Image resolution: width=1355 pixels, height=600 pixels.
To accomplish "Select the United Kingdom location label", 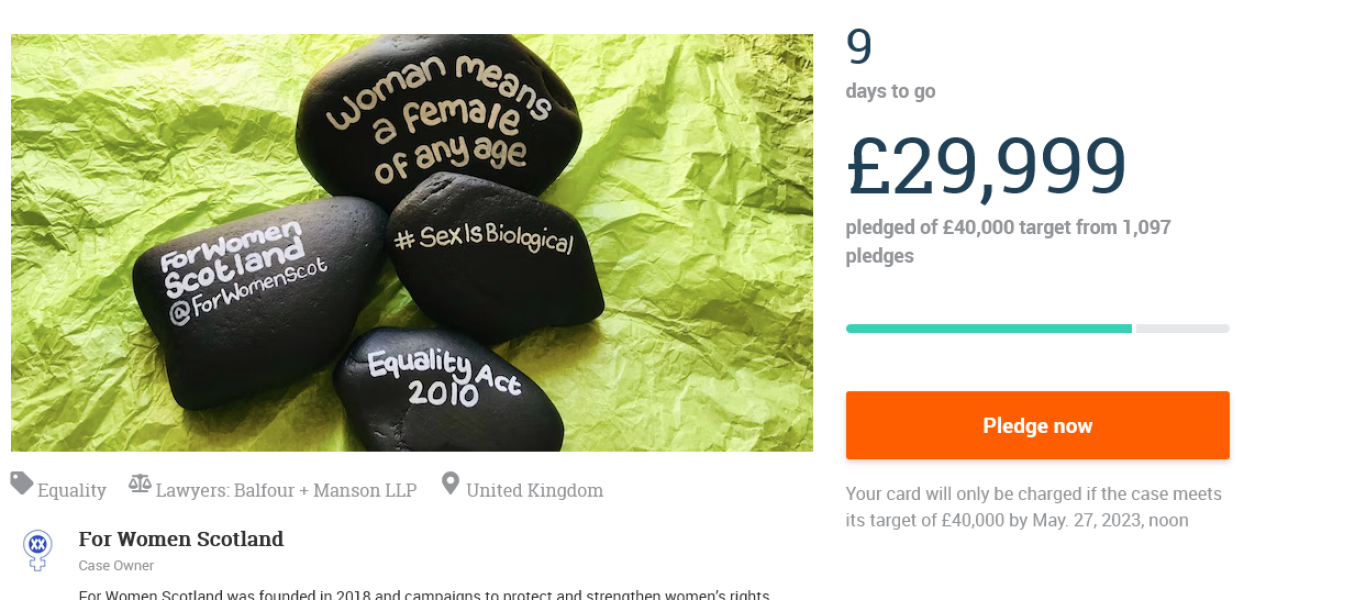I will coord(534,491).
